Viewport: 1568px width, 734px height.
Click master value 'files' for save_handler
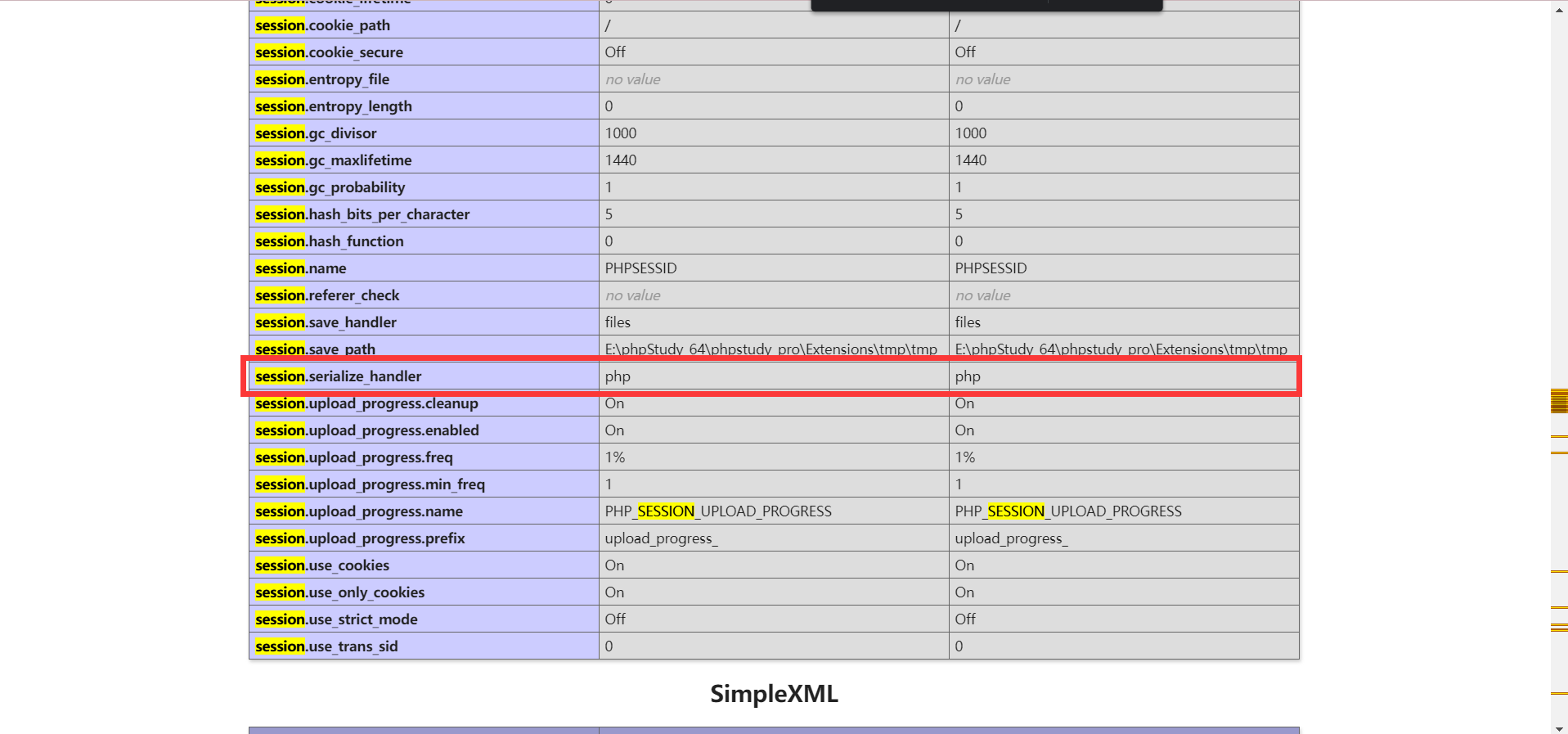click(x=968, y=322)
